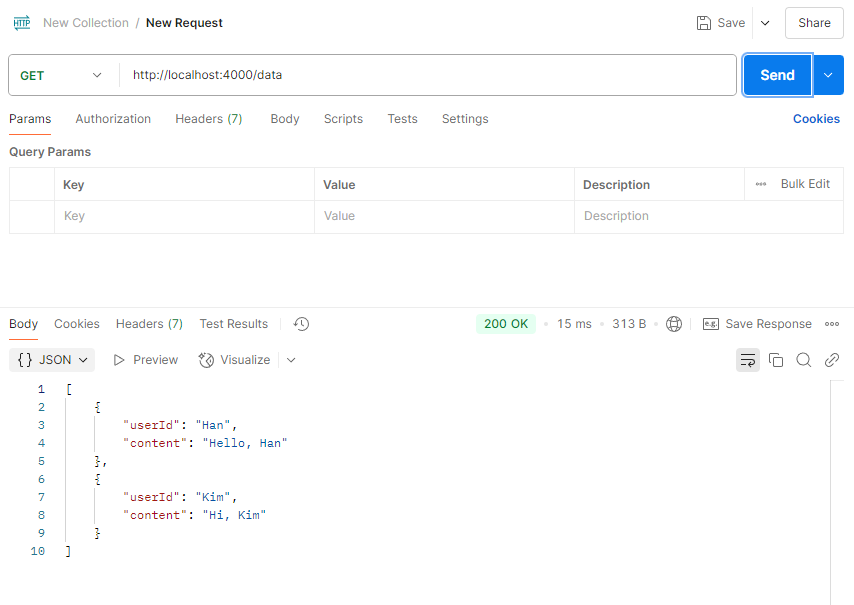Image resolution: width=854 pixels, height=605 pixels.
Task: Open the Settings tab
Action: [x=465, y=119]
